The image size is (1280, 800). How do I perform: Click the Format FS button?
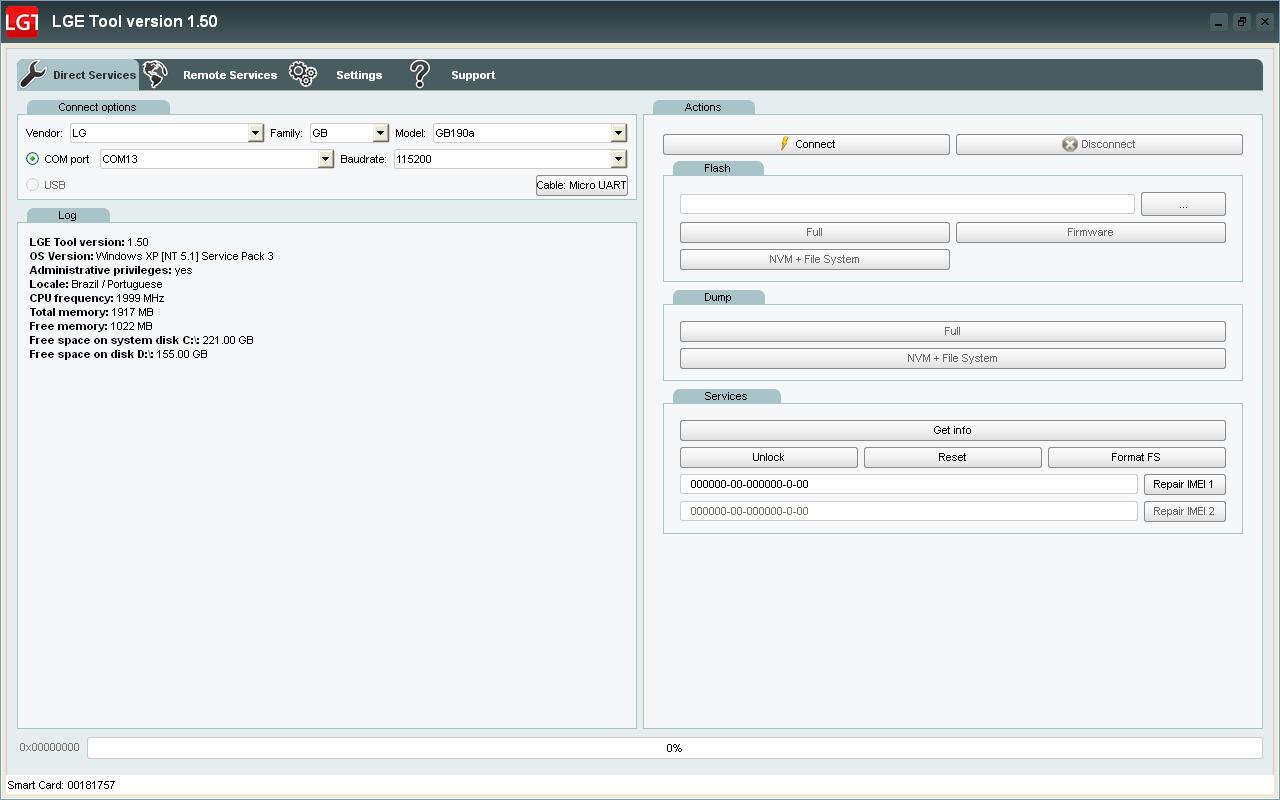coord(1137,457)
